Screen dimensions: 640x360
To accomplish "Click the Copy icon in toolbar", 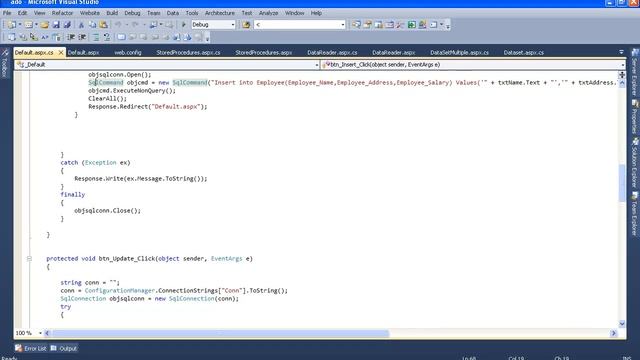I will [x=92, y=25].
